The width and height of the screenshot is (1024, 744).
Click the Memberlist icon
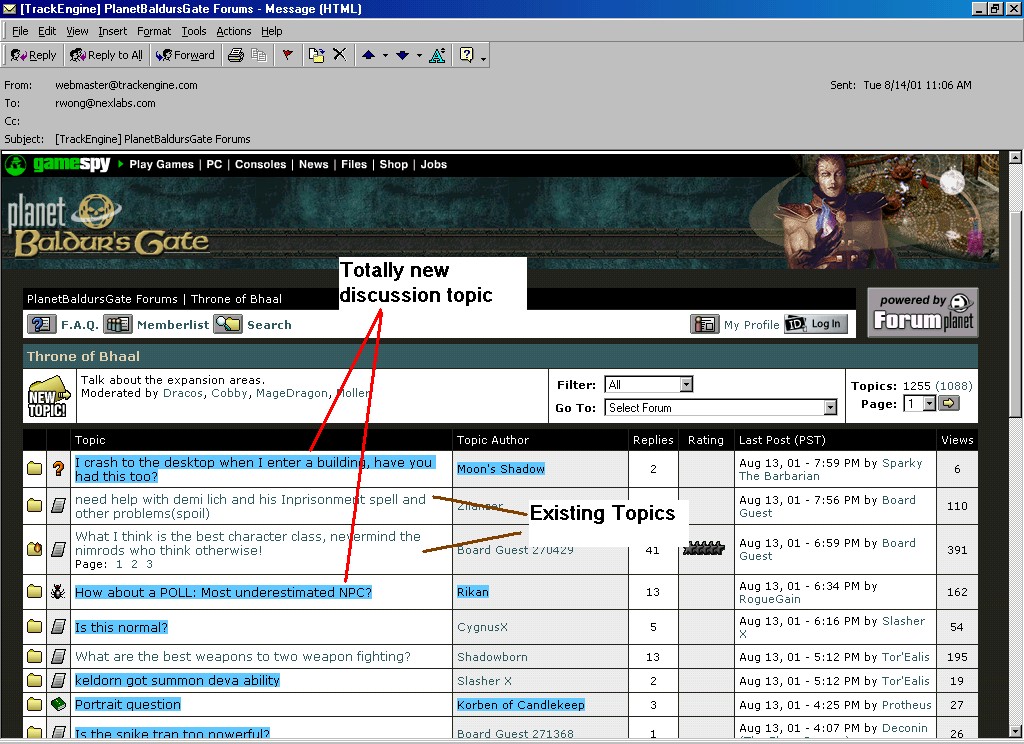tap(118, 324)
